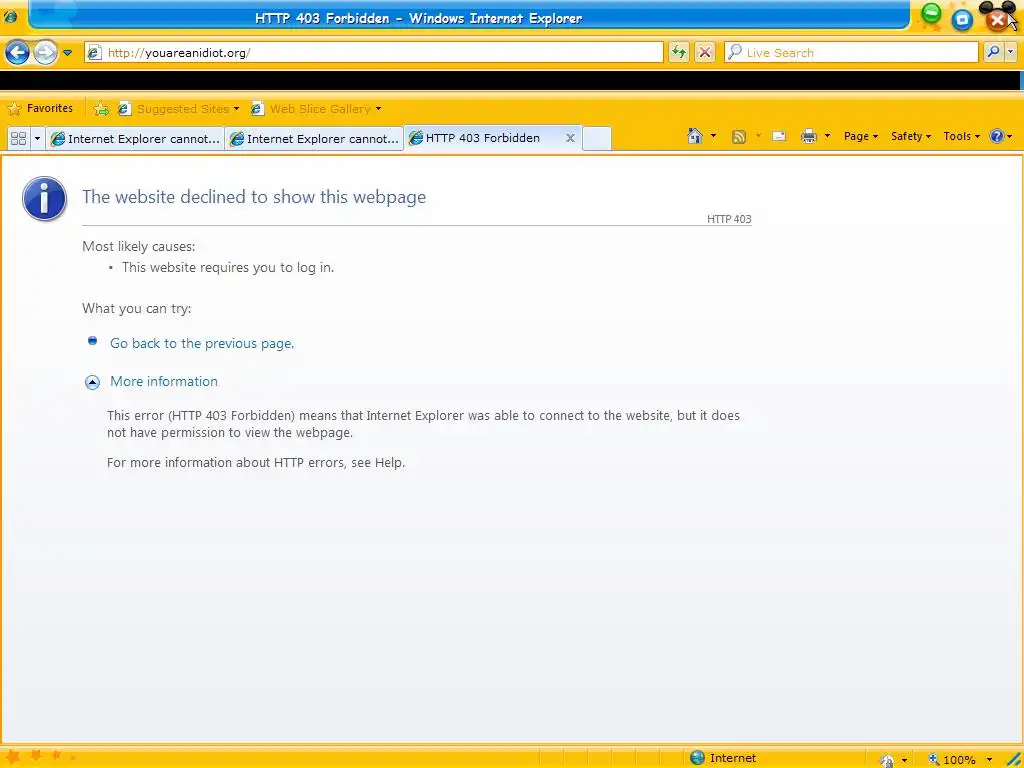Go back with the Back arrow button
1024x768 pixels.
(x=18, y=52)
